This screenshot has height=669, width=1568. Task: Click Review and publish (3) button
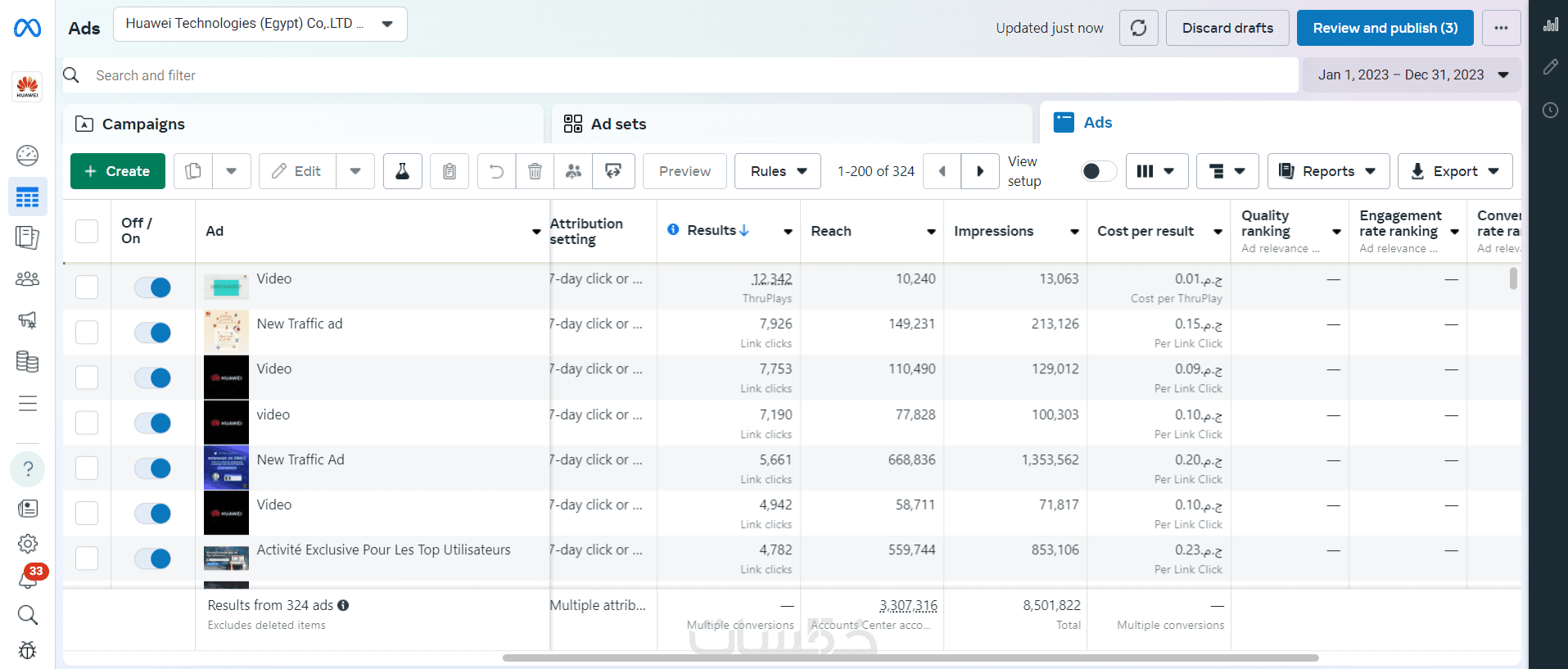[1385, 28]
